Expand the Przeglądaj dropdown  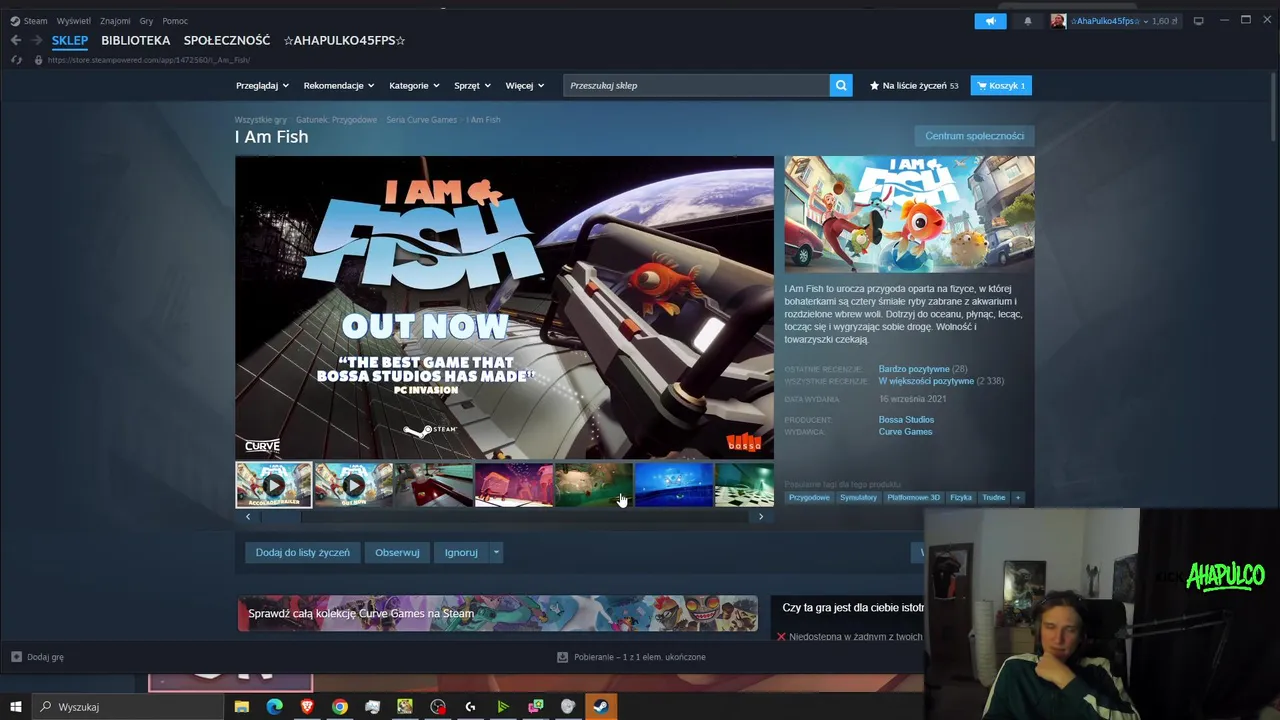coord(262,86)
